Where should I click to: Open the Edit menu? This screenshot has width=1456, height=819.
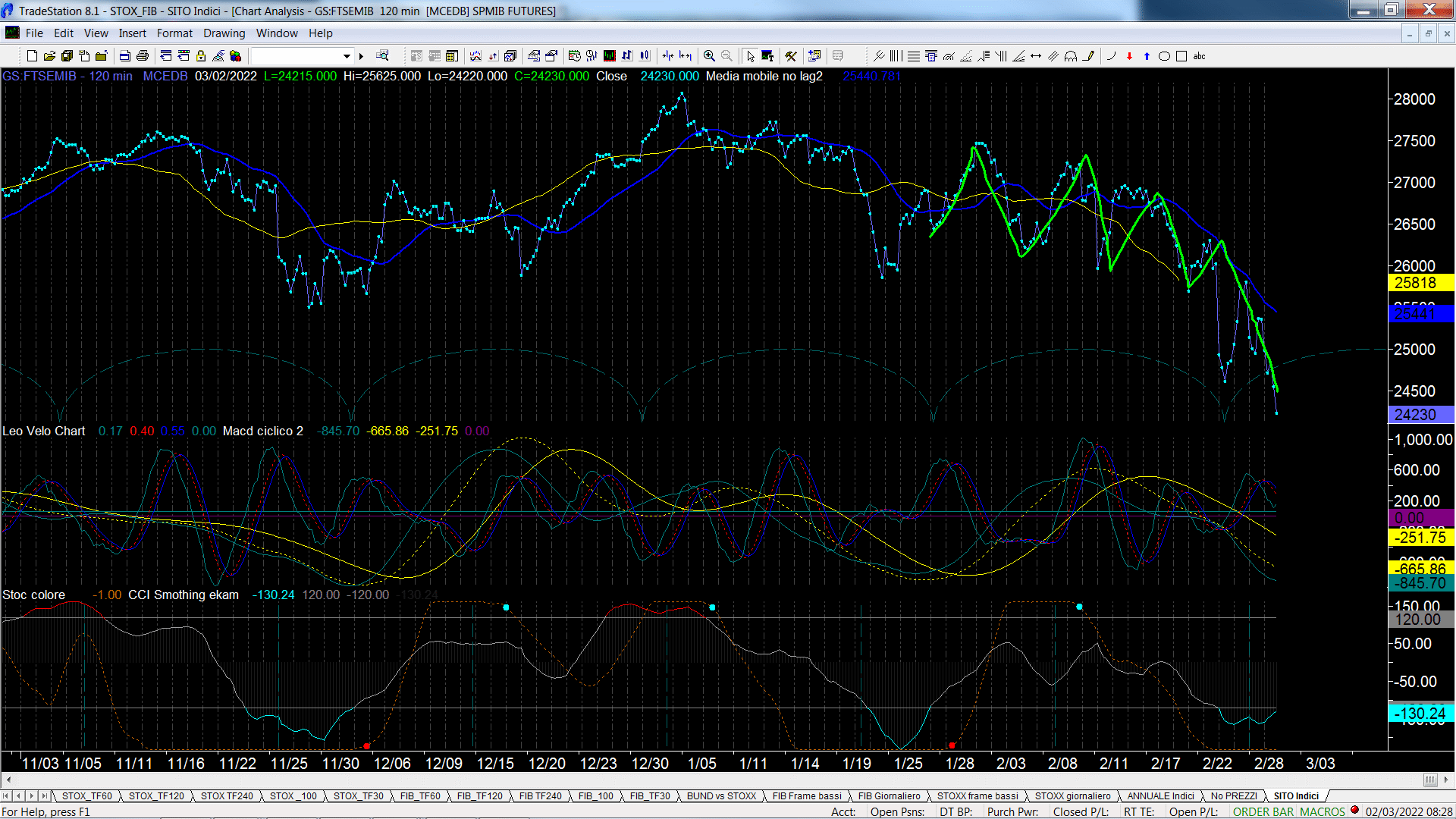tap(64, 33)
